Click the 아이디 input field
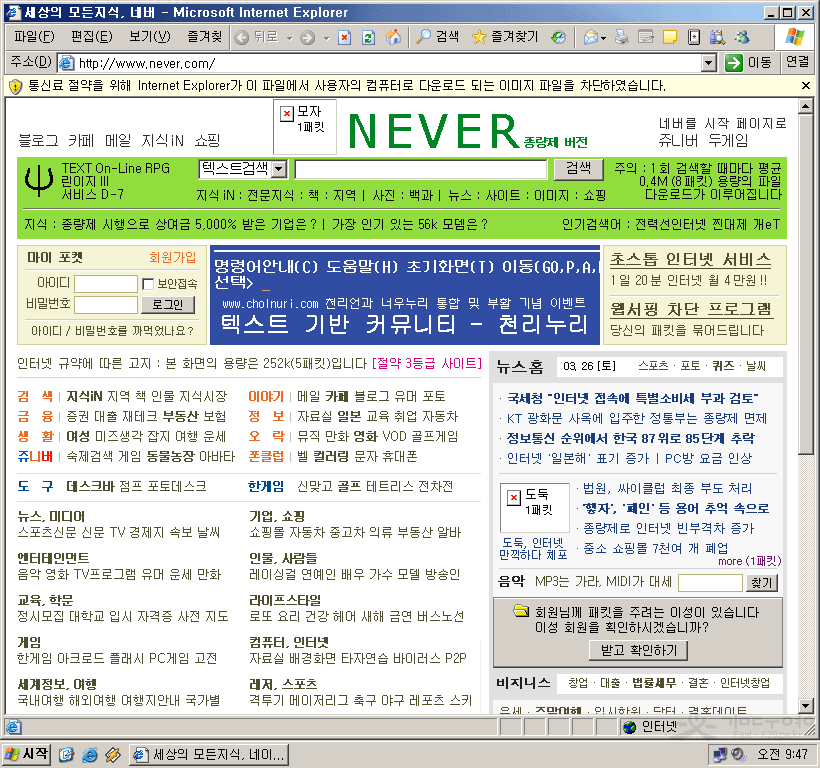This screenshot has height=768, width=820. click(x=106, y=284)
